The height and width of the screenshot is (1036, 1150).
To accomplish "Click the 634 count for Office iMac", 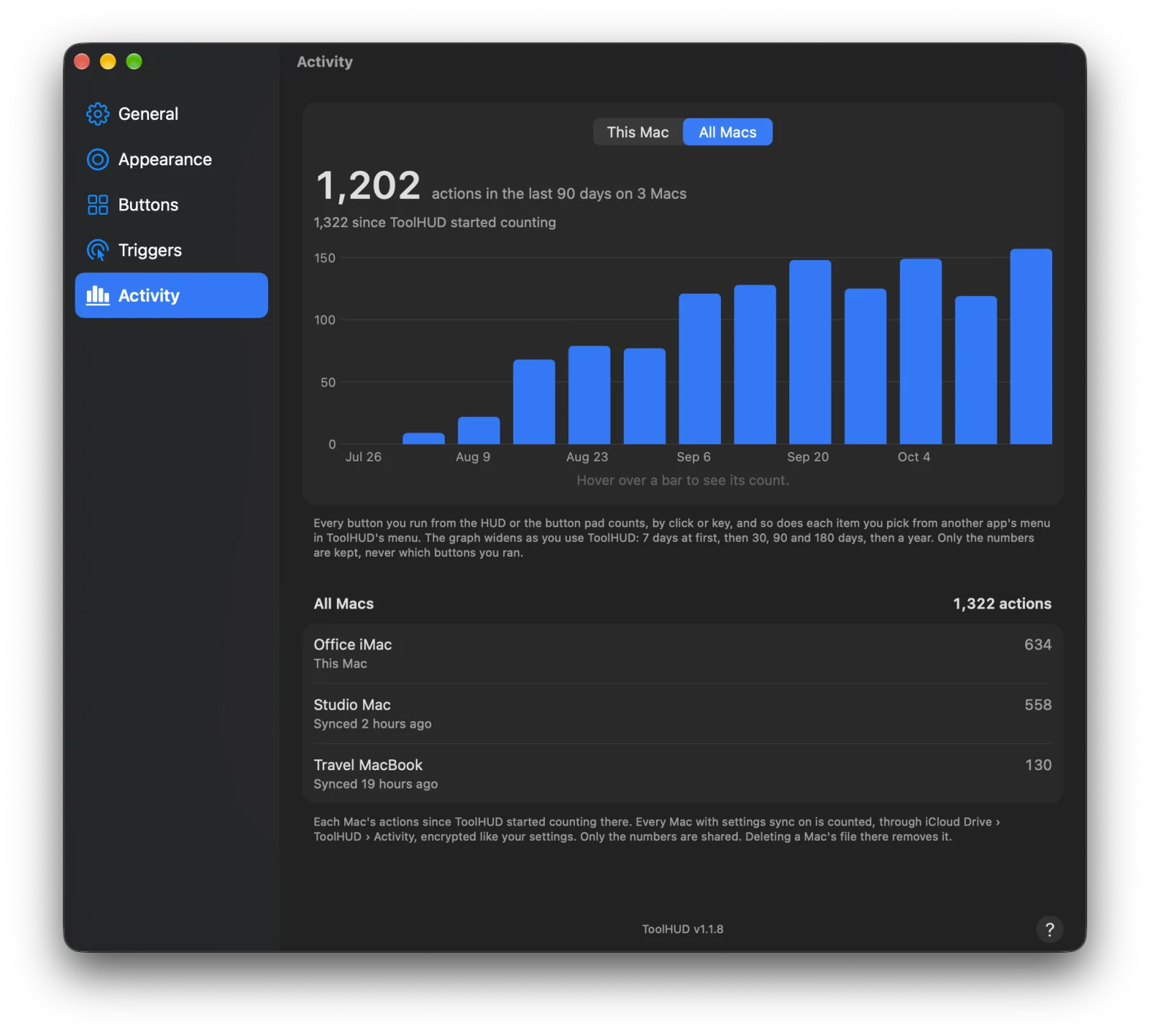I will pos(1037,644).
